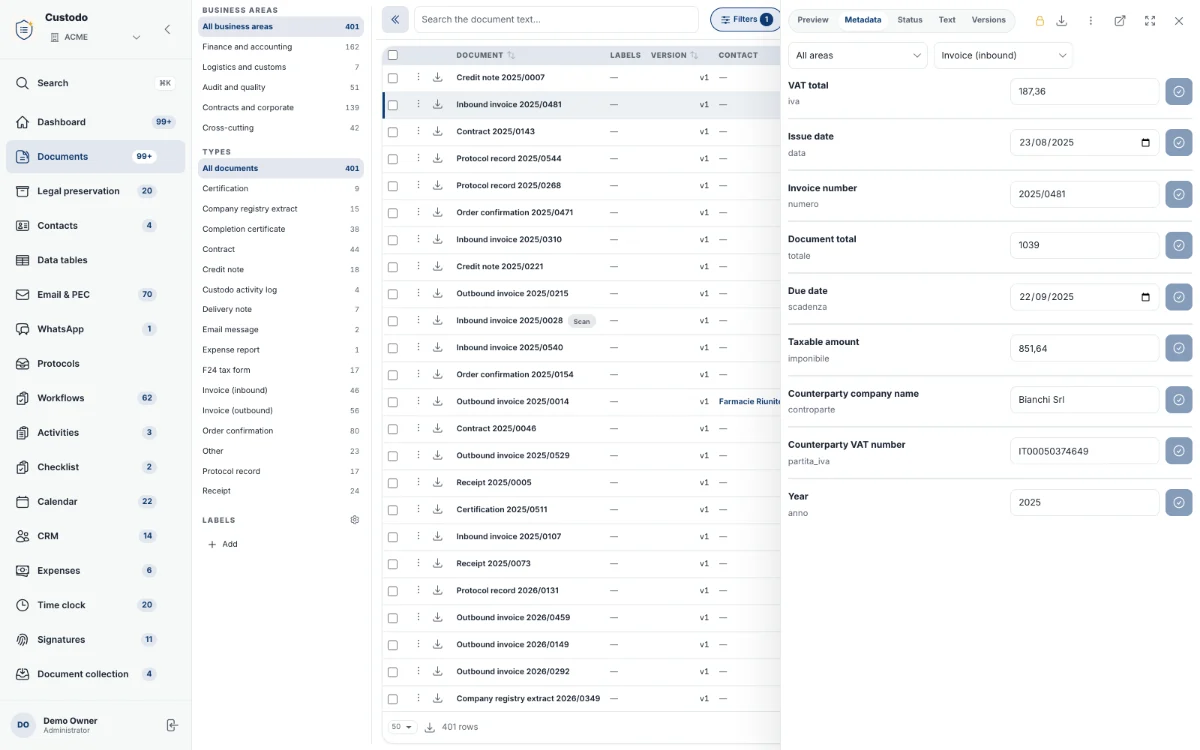1200x750 pixels.
Task: Open the Farmacie Riunite contact link
Action: coord(749,402)
